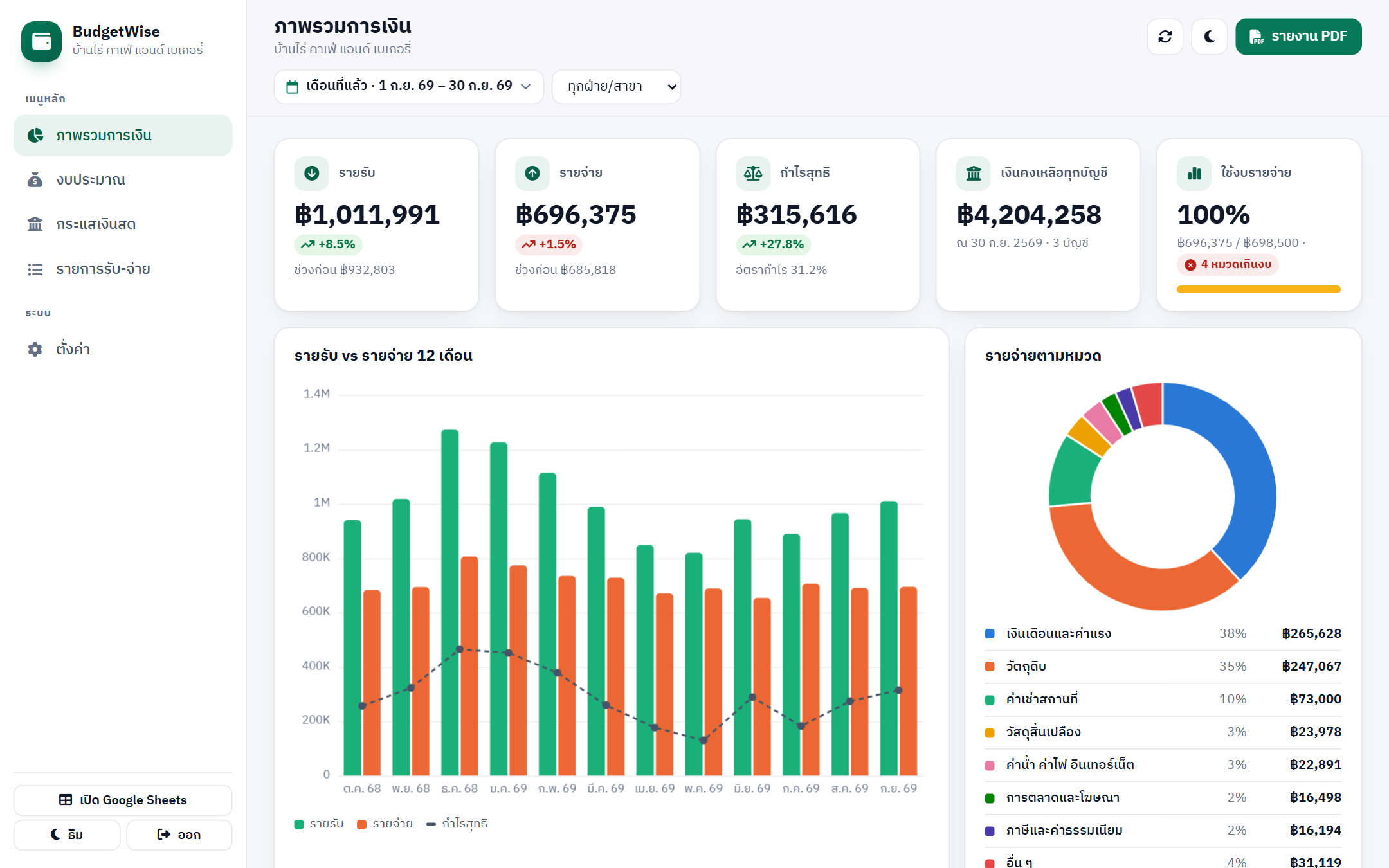Click the bar chart icon on ใช้งบรายจ่าย card
The width and height of the screenshot is (1389, 868).
(x=1194, y=173)
